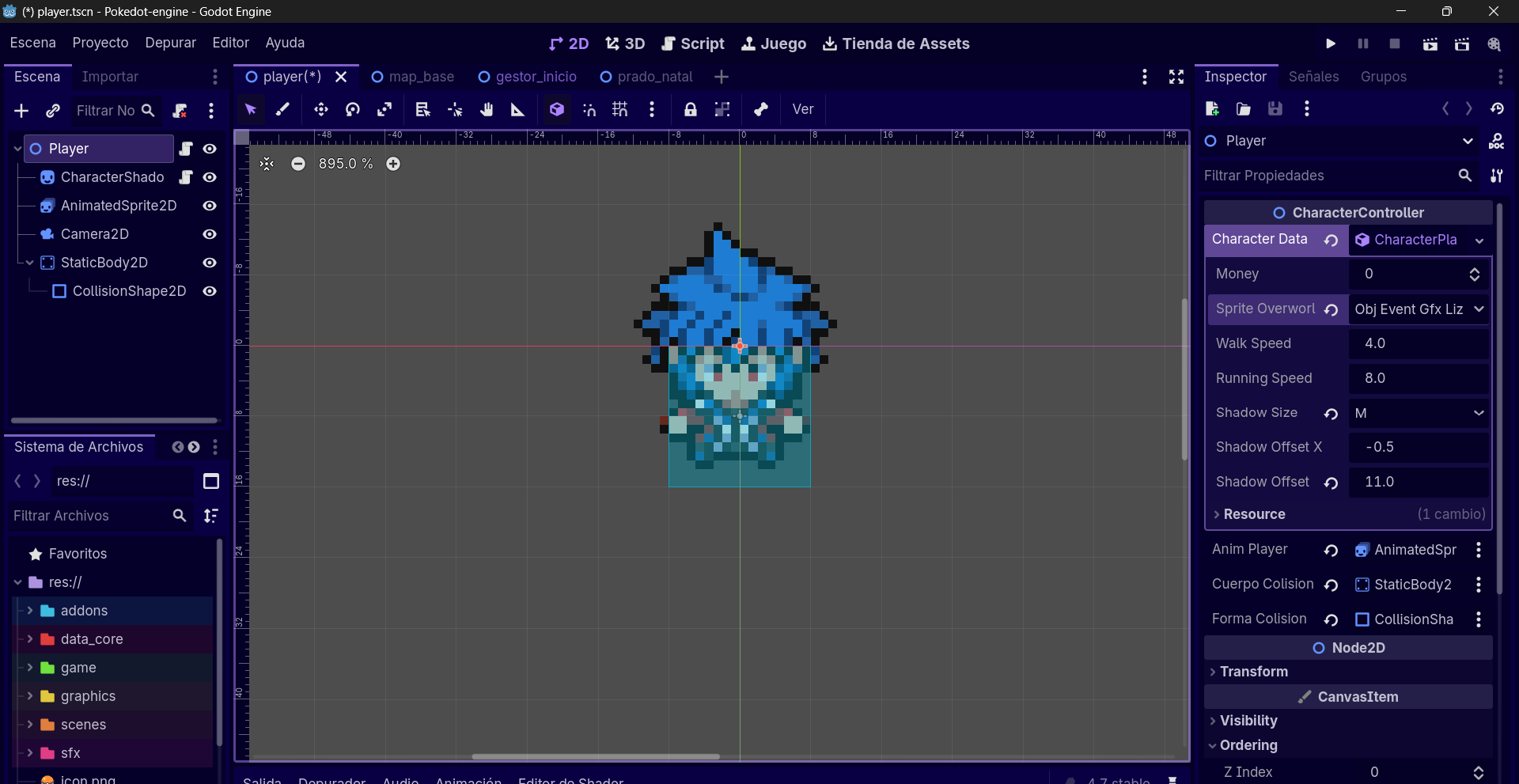Screen dimensions: 1519x784
Task: Add a new child node
Action: [21, 111]
